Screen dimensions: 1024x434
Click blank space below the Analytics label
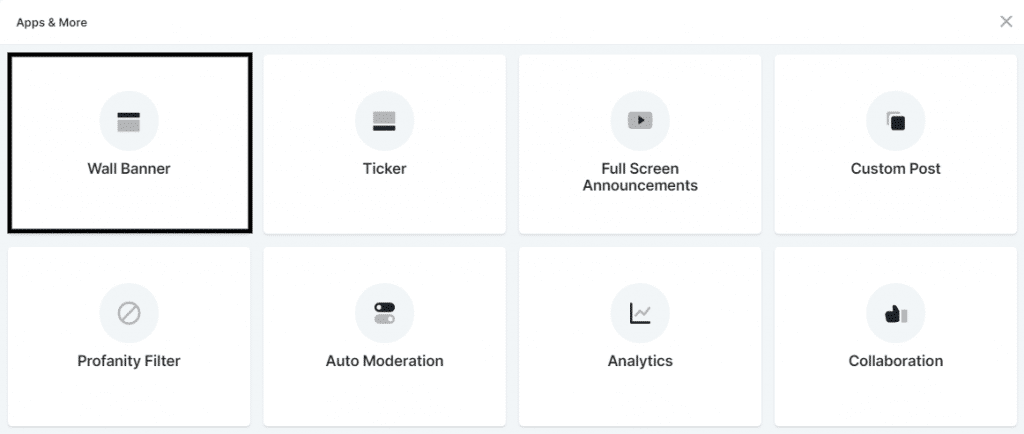pos(640,400)
